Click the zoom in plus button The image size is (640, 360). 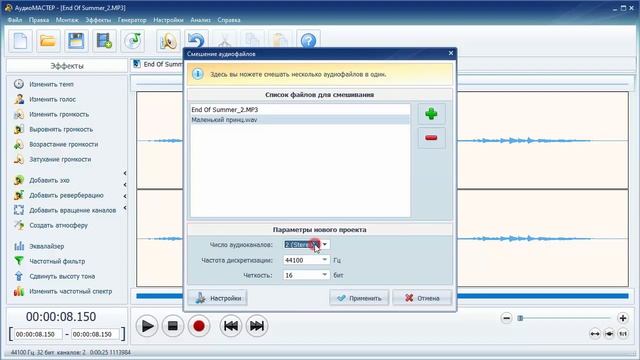click(622, 318)
